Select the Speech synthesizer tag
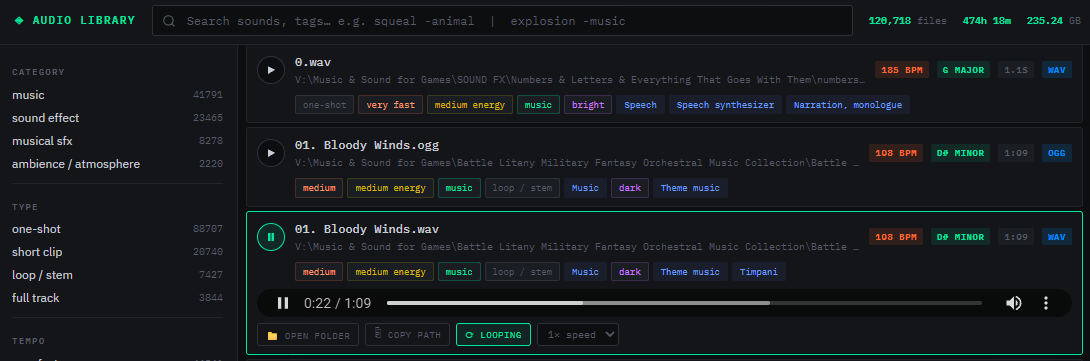 [x=725, y=105]
